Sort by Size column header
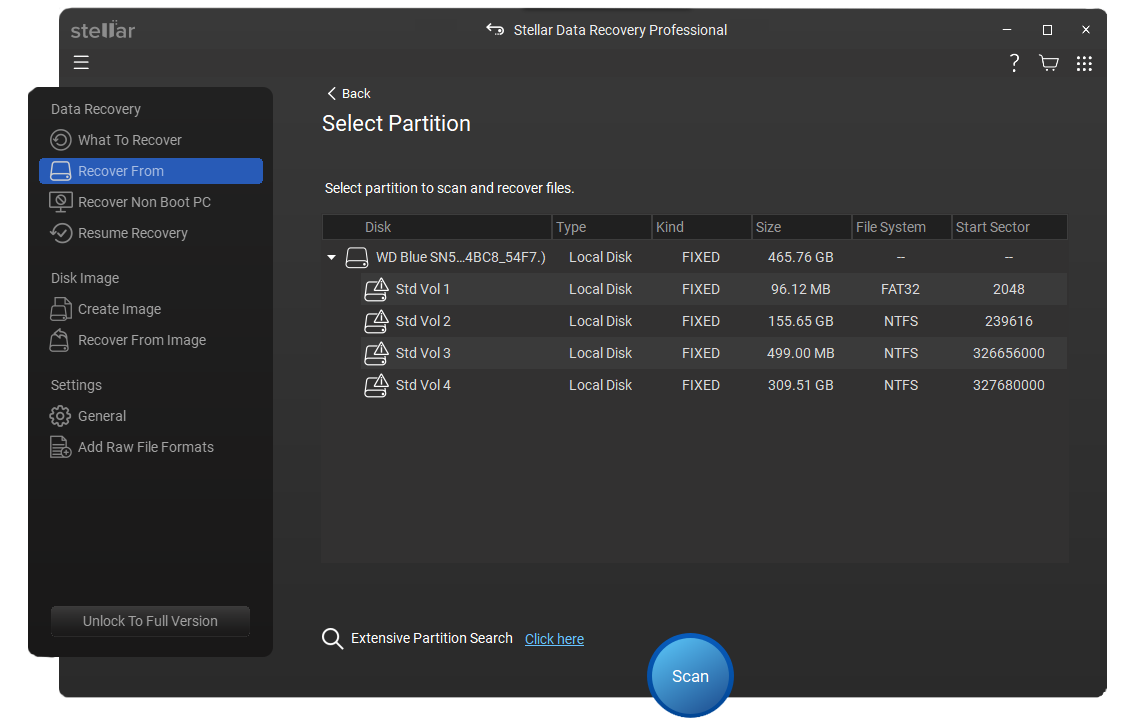 point(801,227)
